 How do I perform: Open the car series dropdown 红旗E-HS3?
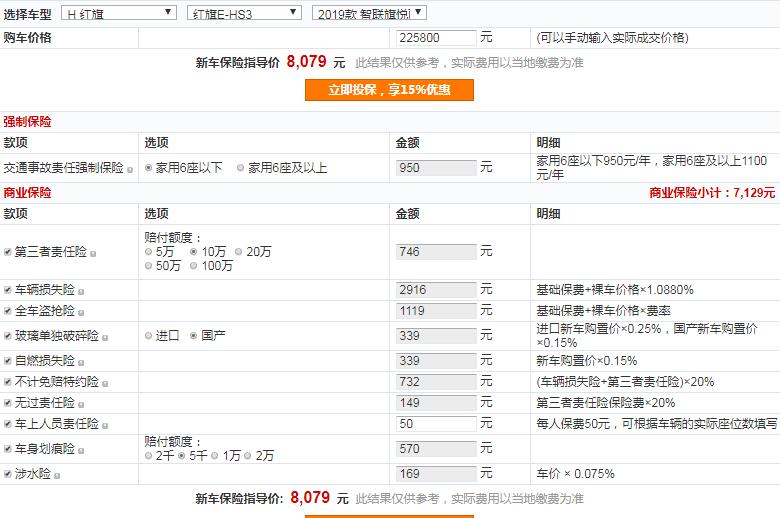coord(244,13)
